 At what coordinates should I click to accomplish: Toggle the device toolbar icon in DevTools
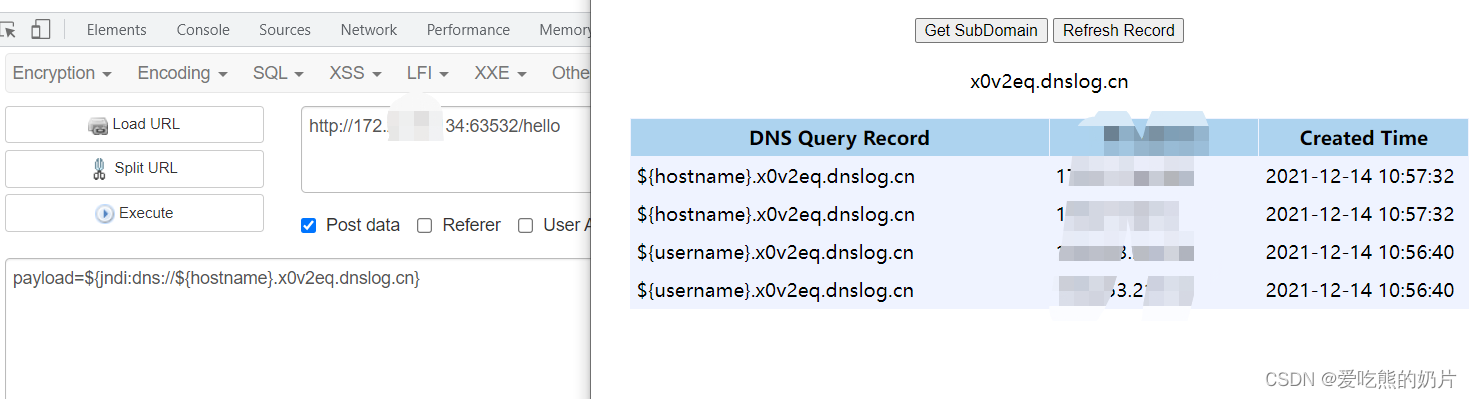(40, 29)
